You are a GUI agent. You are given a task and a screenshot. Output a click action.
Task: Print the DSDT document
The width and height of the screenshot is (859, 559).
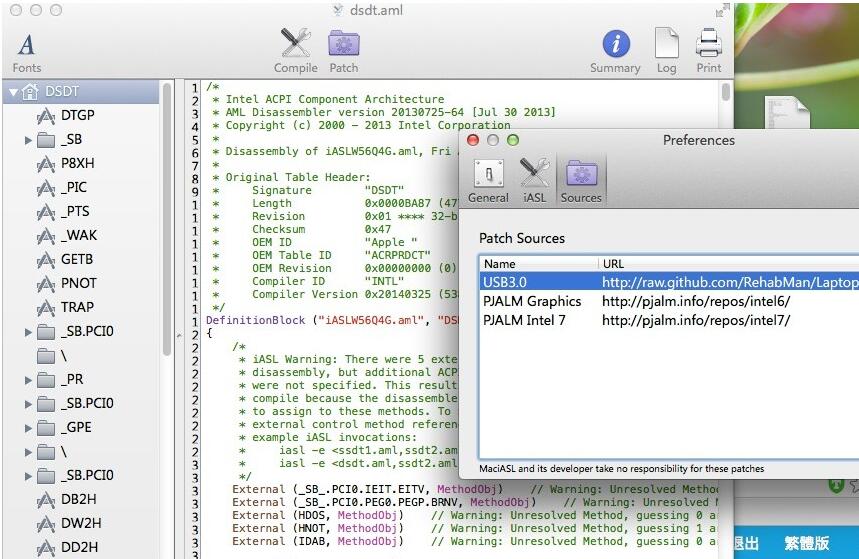(708, 51)
